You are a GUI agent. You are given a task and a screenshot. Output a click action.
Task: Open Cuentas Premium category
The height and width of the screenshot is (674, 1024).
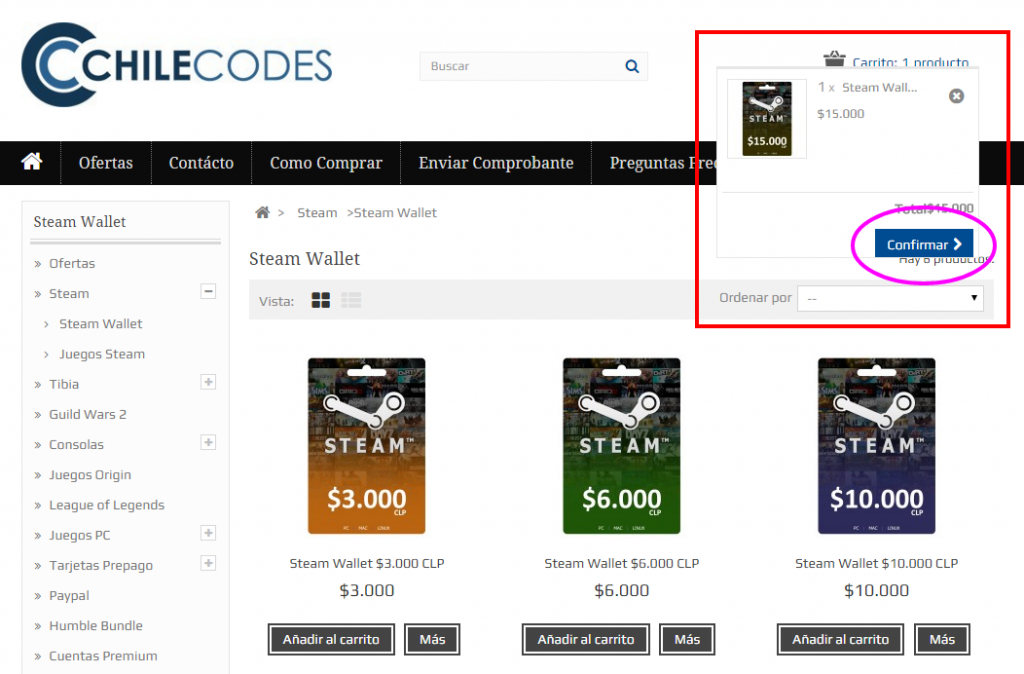(103, 656)
